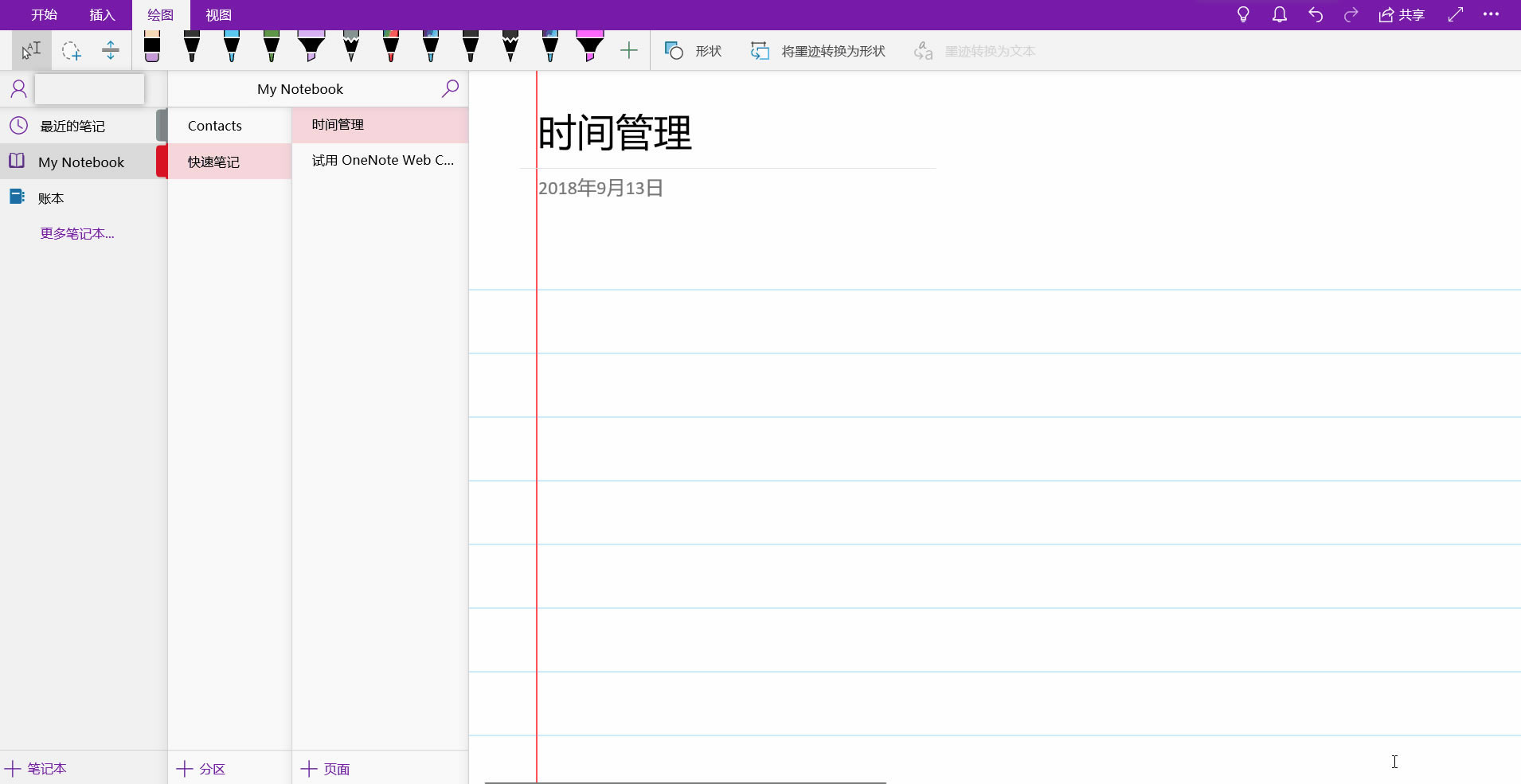Select the lasso selection tool
The width and height of the screenshot is (1521, 784).
[x=72, y=50]
